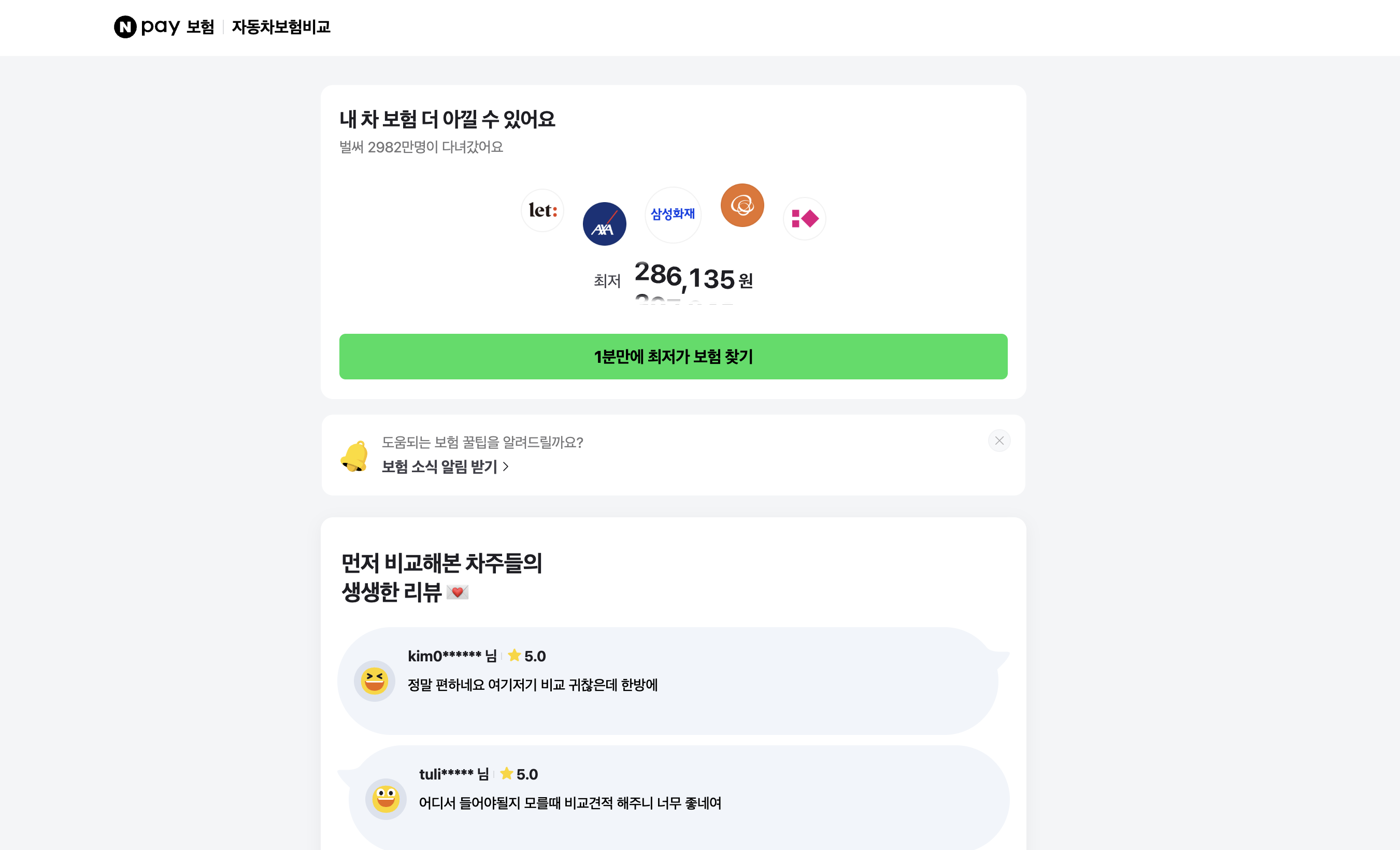The image size is (1400, 850).
Task: Dismiss the insurance tips notification banner
Action: pos(999,441)
